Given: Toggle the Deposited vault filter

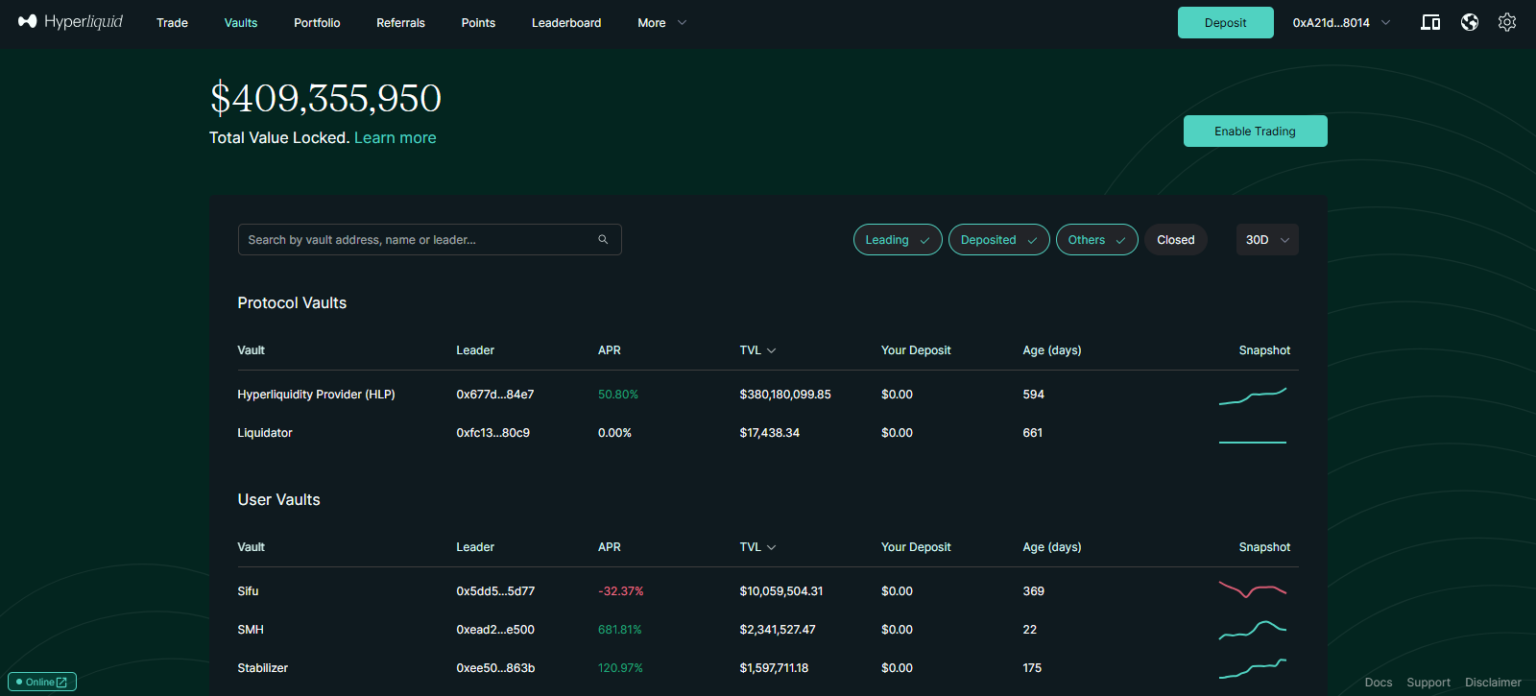Looking at the screenshot, I should pos(998,240).
